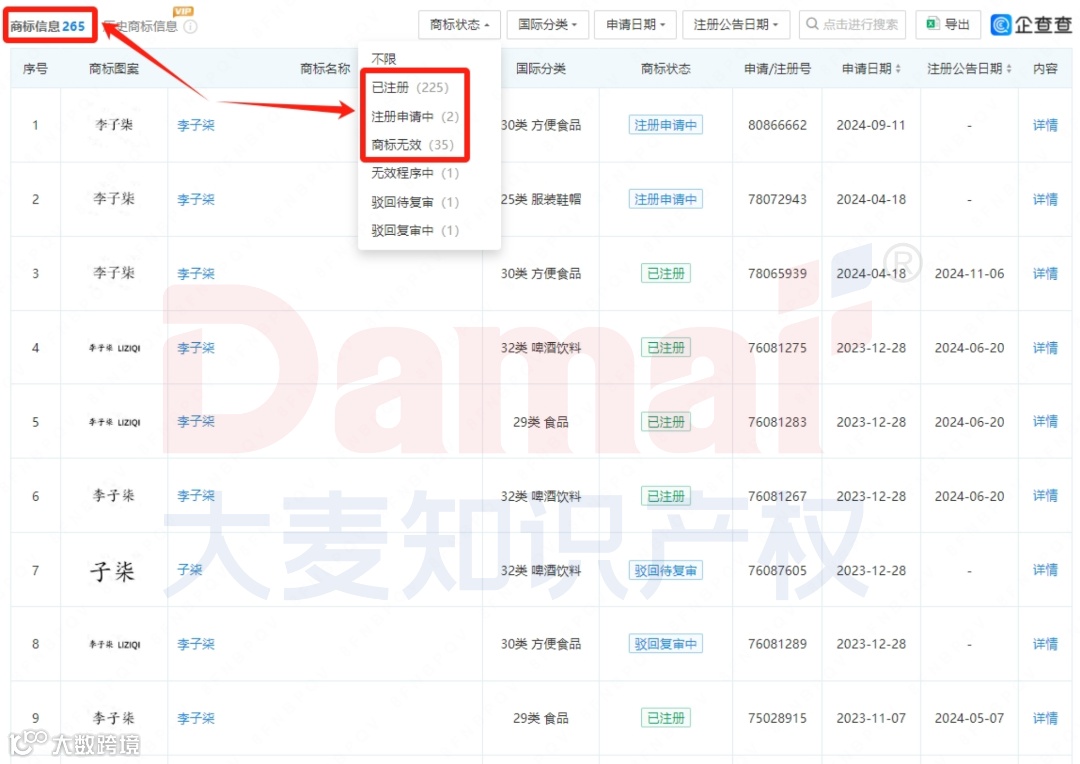Click the date 2024-11-06 in row 3
Viewport: 1080px width, 764px height.
(969, 273)
